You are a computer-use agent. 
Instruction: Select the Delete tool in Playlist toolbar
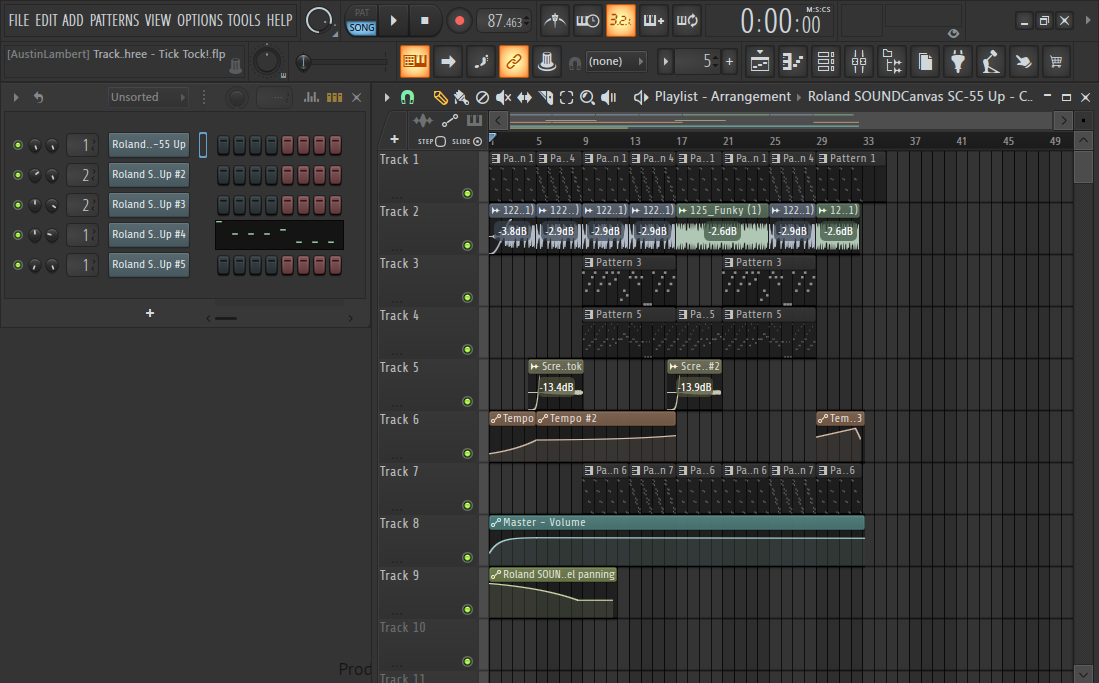click(x=482, y=97)
